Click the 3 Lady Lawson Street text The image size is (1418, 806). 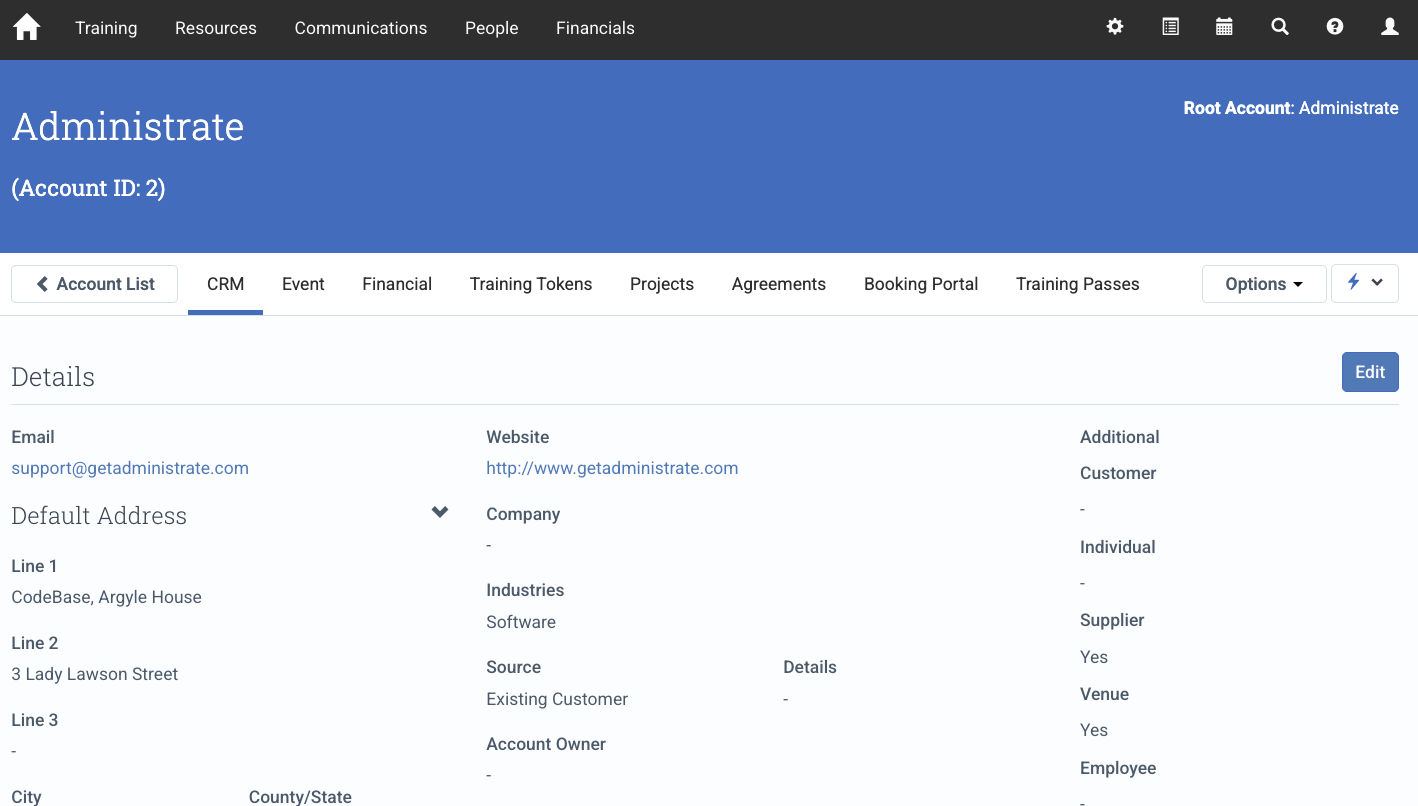coord(95,674)
